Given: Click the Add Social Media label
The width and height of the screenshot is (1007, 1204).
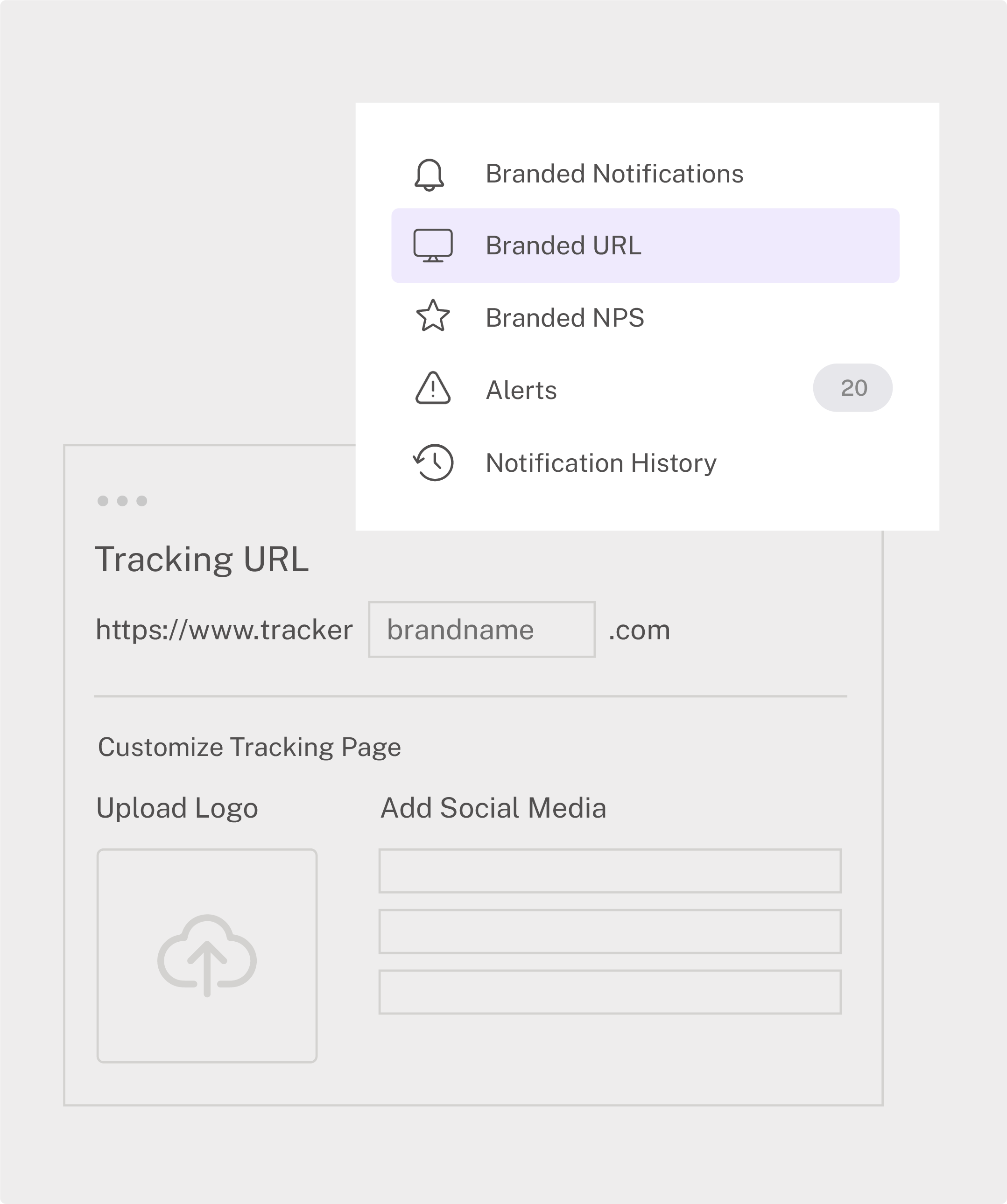Looking at the screenshot, I should coord(493,808).
